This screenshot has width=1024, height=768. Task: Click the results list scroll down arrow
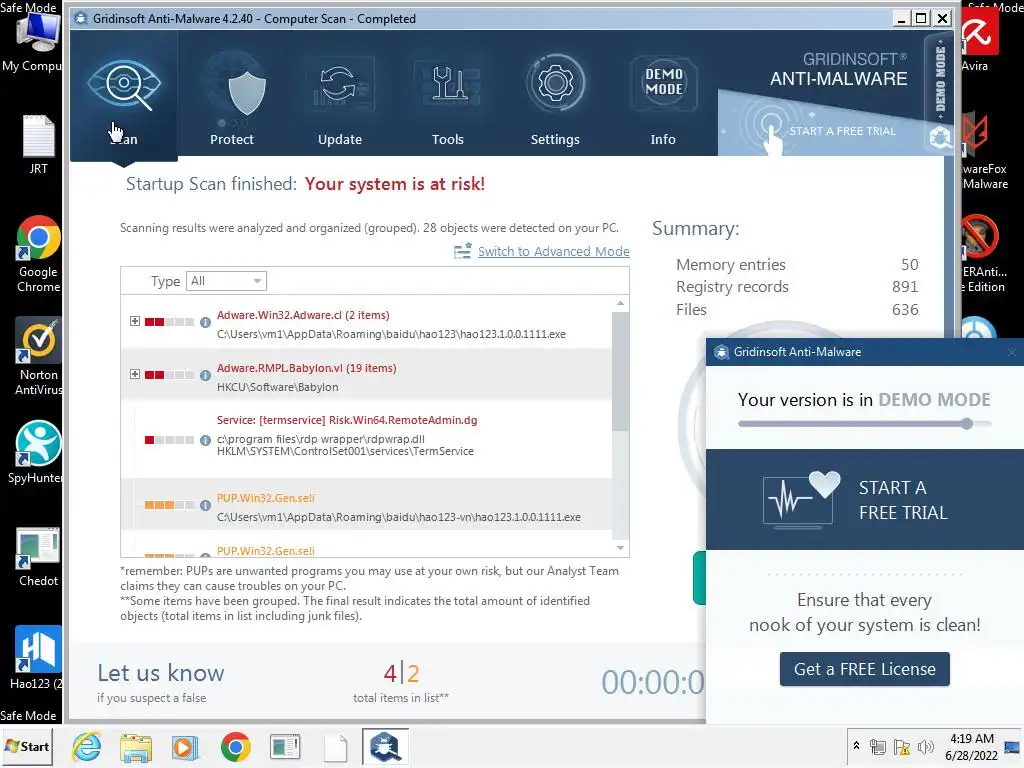coord(620,548)
